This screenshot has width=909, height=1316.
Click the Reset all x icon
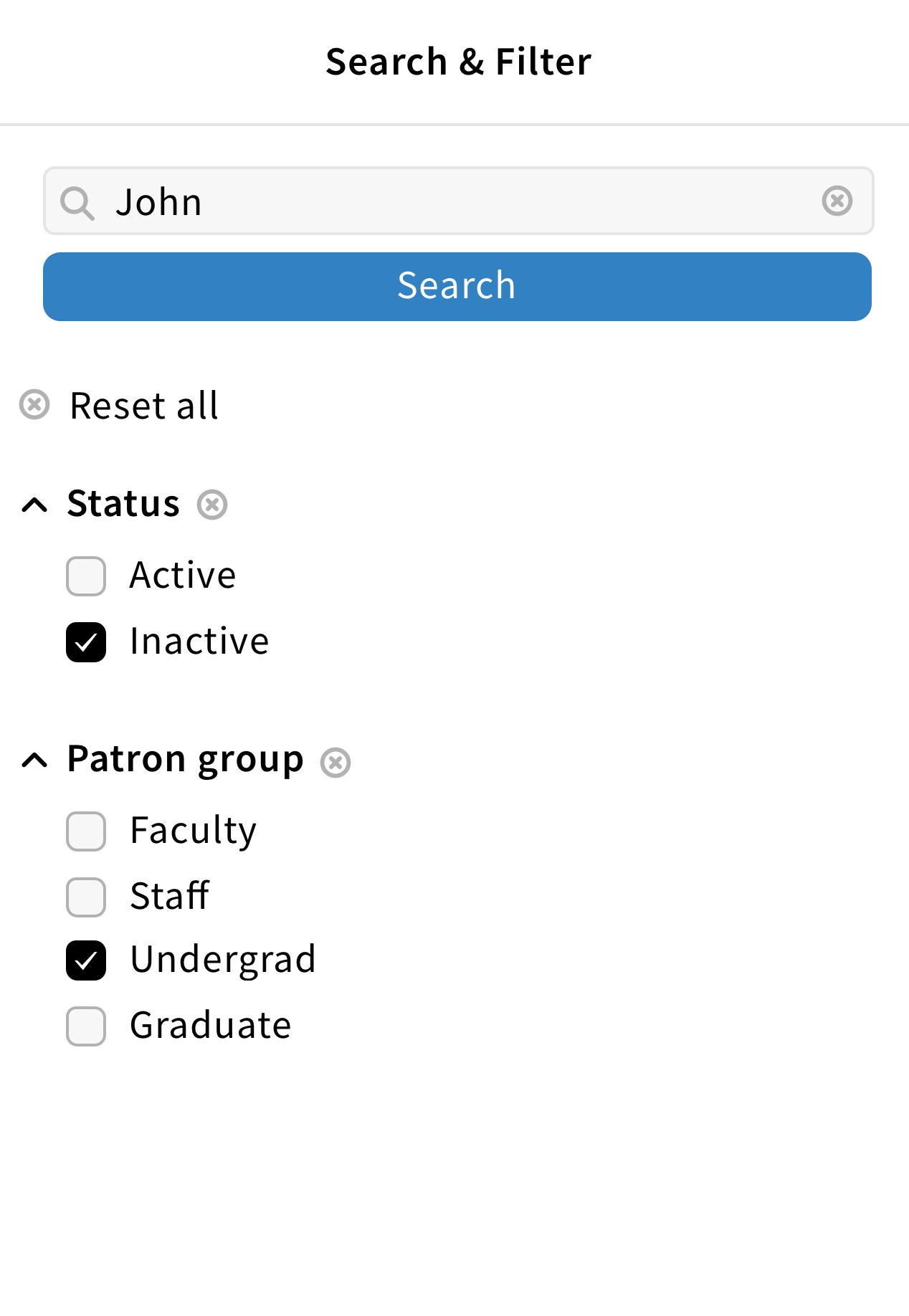34,404
